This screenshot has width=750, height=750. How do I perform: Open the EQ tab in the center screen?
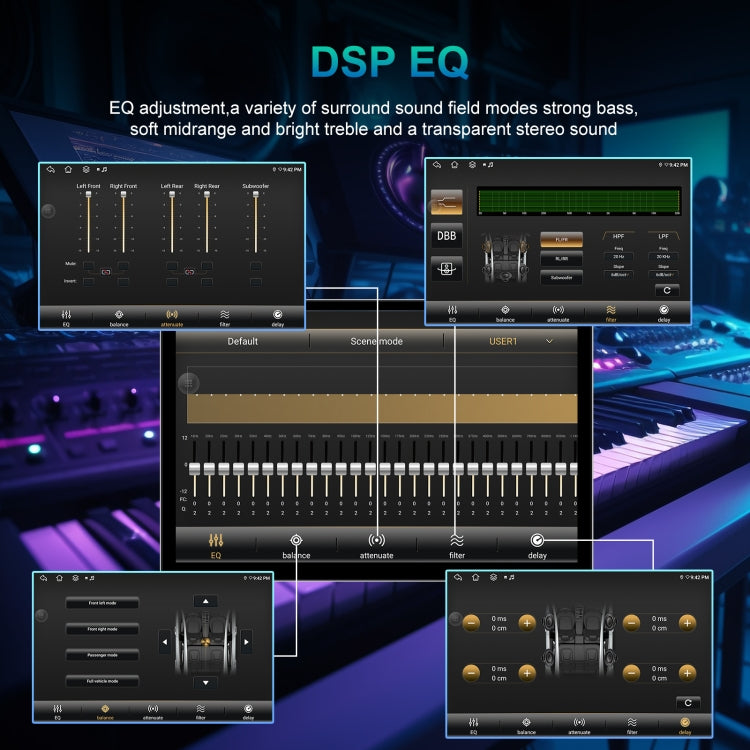[215, 545]
